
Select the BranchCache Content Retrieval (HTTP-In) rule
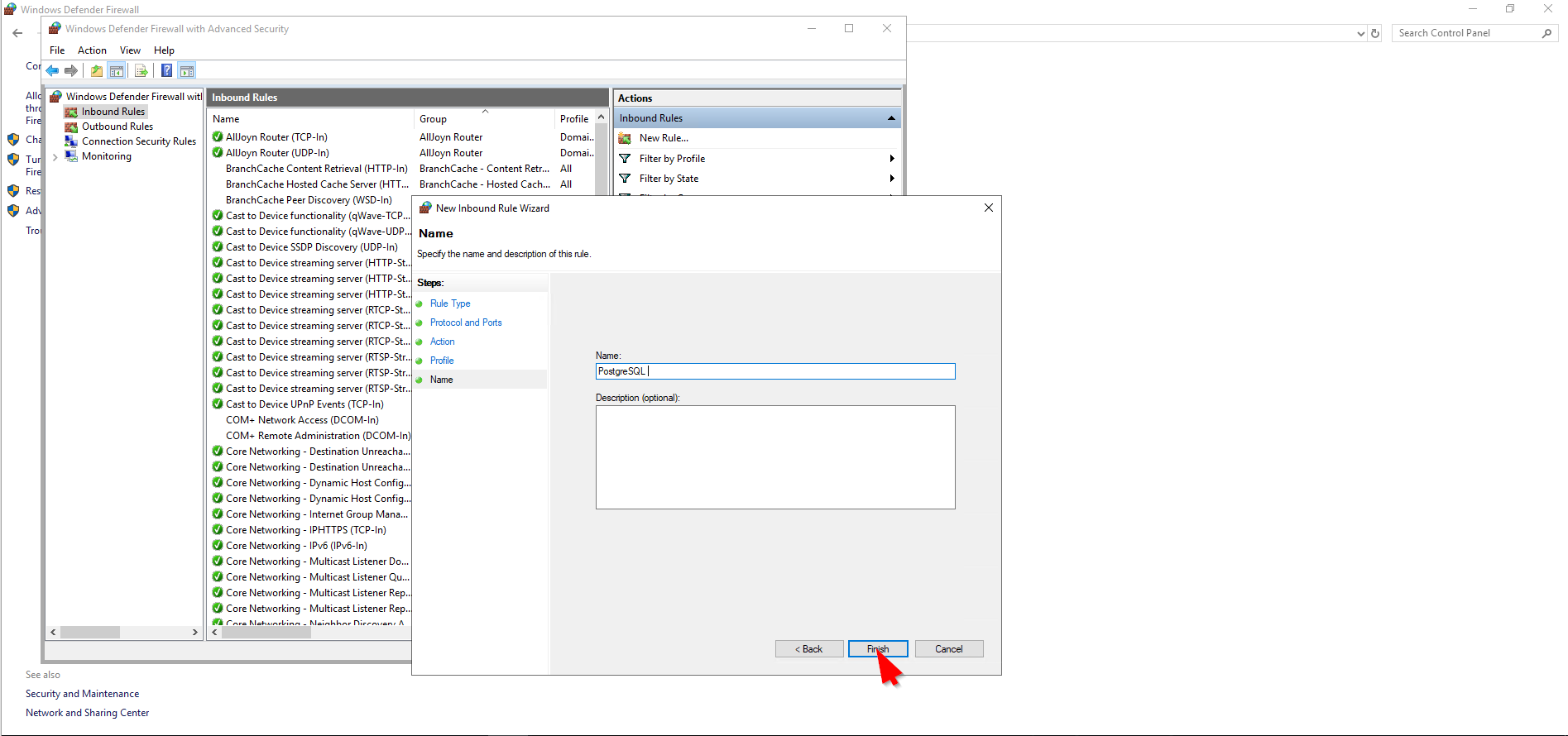317,169
